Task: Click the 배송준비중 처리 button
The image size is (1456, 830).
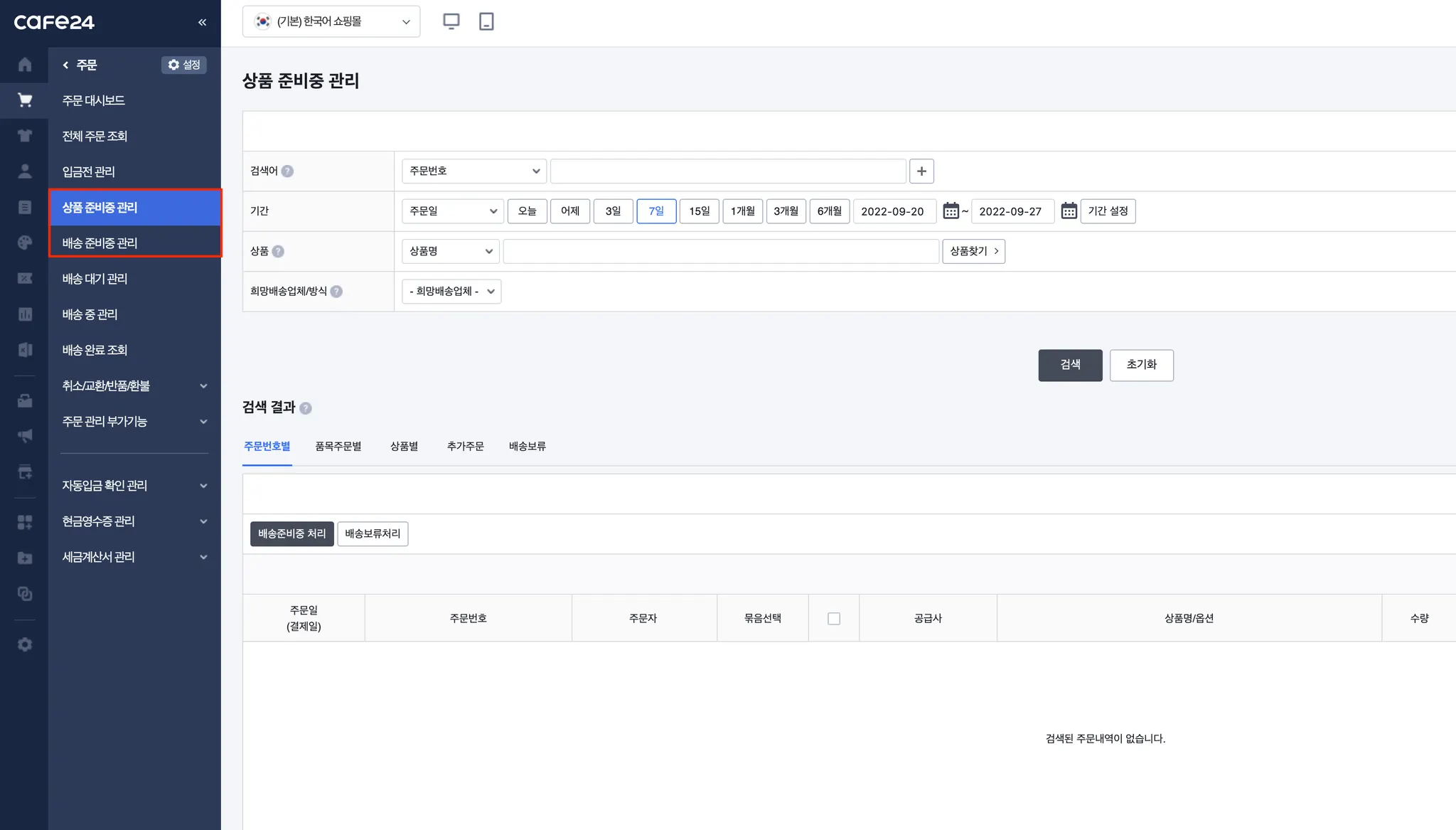Action: (x=291, y=534)
